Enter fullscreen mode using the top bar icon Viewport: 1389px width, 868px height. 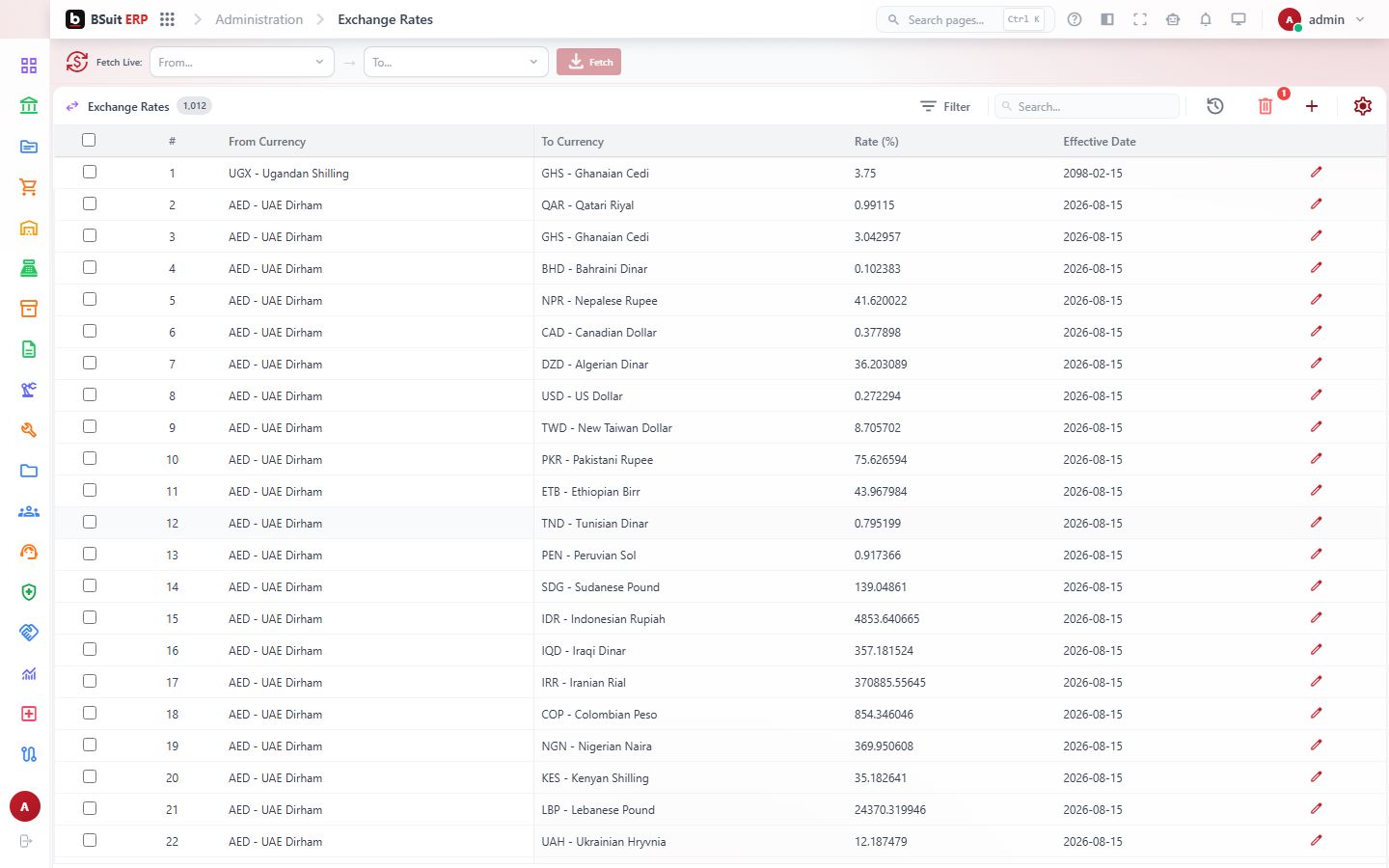1140,19
